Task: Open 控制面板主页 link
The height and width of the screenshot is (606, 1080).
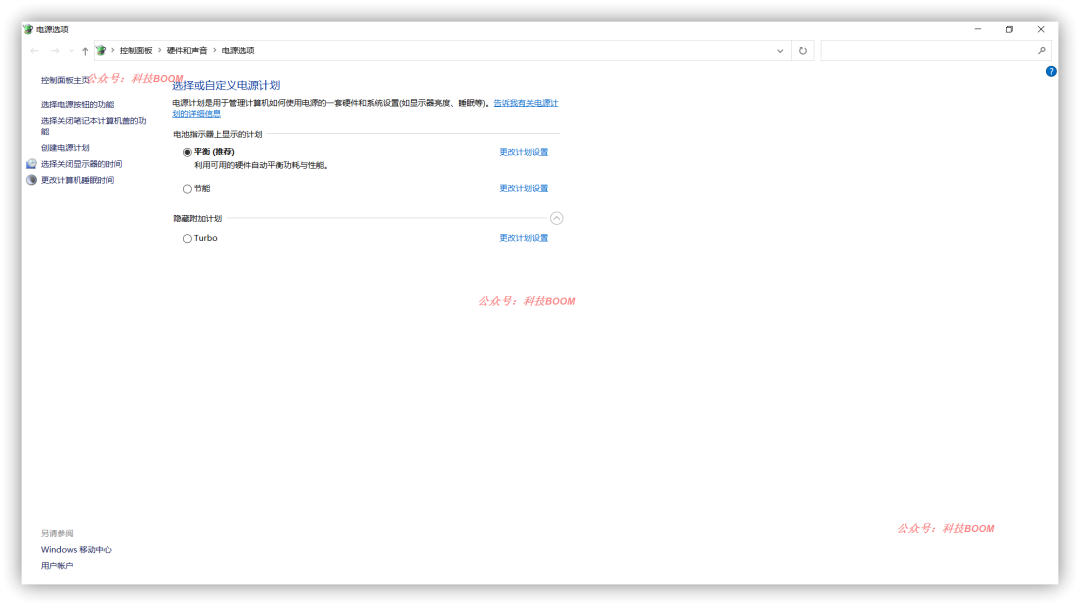Action: (65, 80)
